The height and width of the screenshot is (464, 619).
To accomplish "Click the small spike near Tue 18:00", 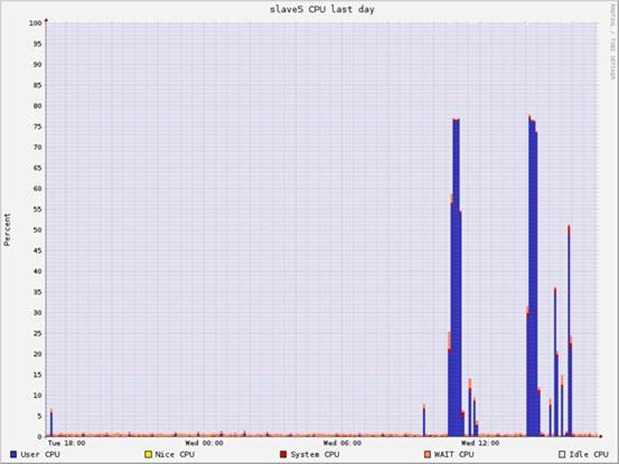I will 51,423.
